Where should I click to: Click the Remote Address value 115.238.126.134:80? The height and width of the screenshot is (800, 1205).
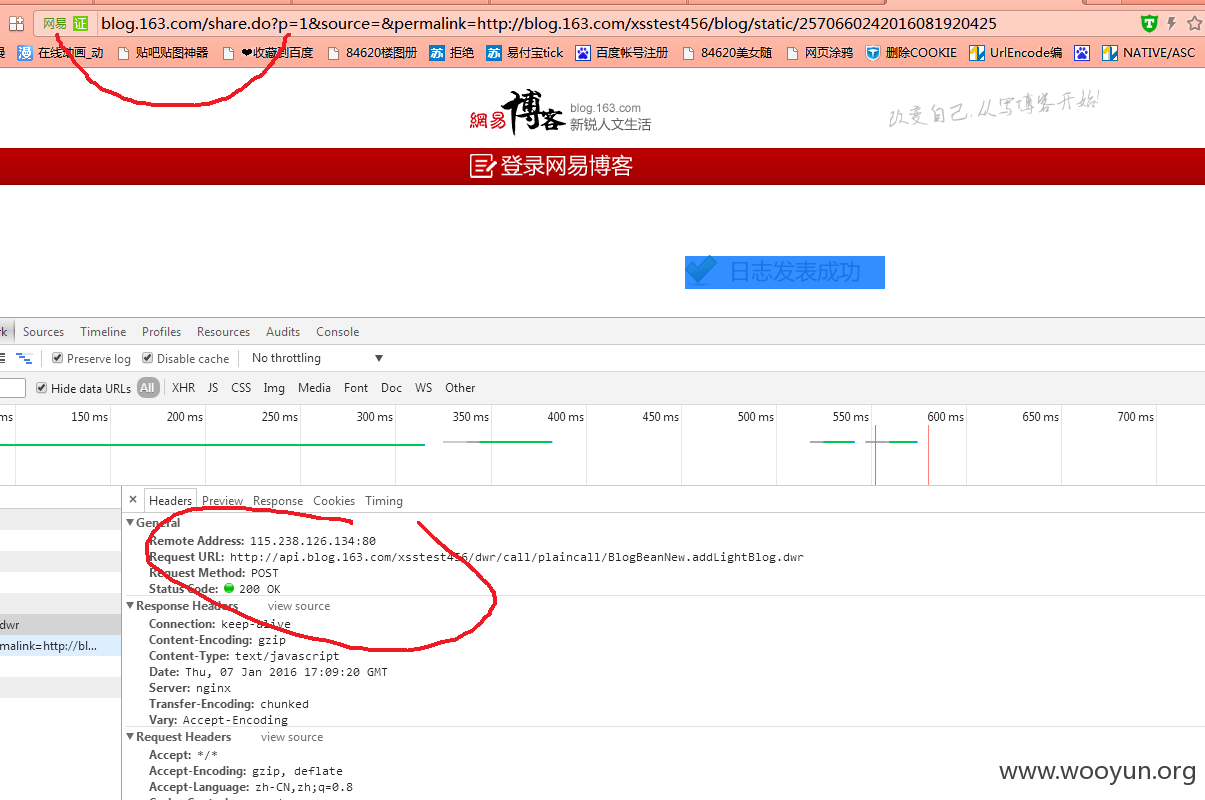[313, 541]
